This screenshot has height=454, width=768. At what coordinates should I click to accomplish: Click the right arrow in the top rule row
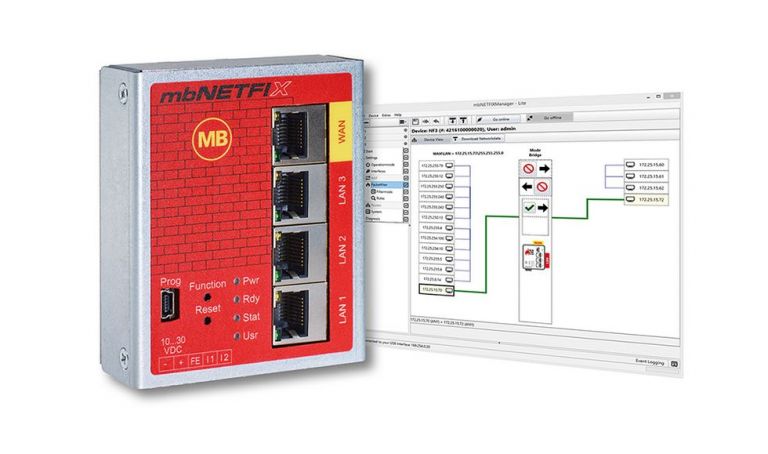(x=544, y=168)
